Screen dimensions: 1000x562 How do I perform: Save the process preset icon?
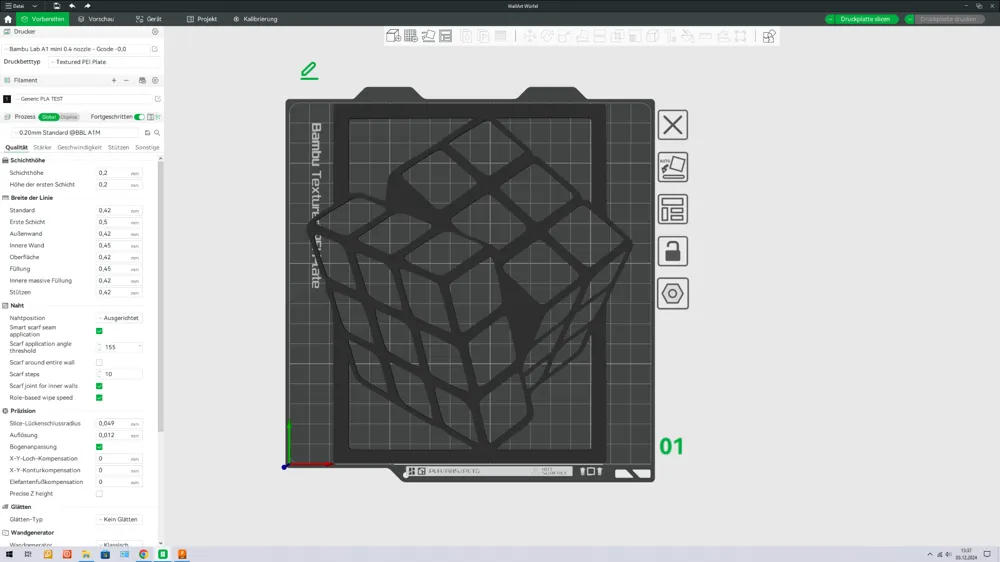click(147, 133)
